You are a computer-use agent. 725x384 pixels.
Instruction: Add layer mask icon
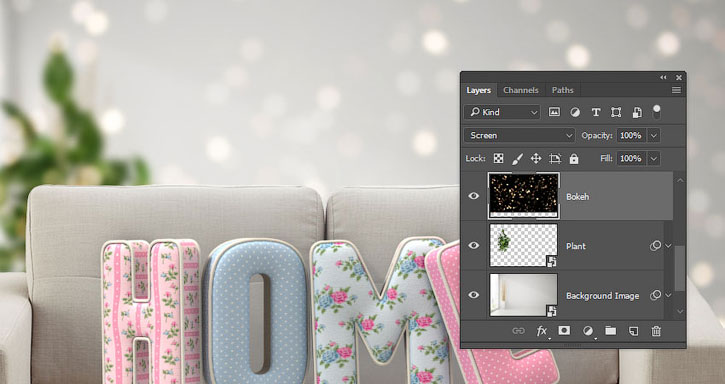coord(564,330)
